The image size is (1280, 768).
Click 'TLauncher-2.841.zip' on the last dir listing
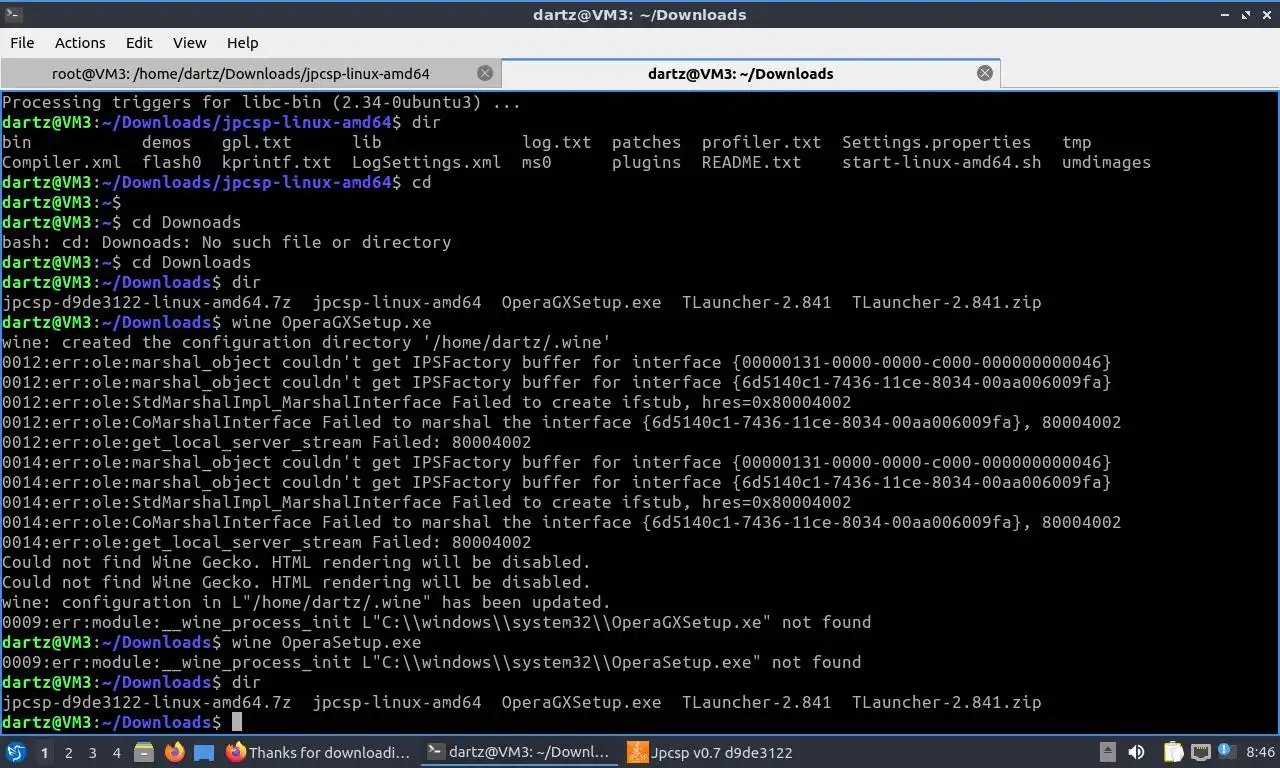(946, 702)
